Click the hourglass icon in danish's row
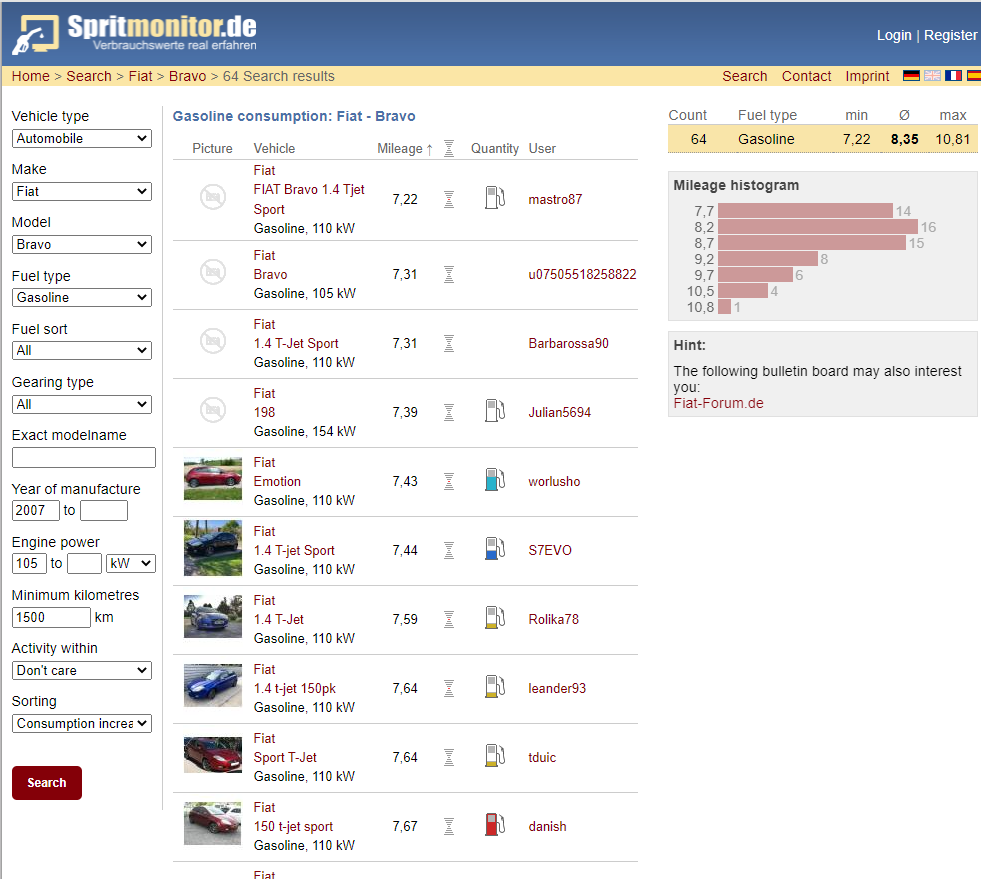The height and width of the screenshot is (879, 981). tap(449, 826)
